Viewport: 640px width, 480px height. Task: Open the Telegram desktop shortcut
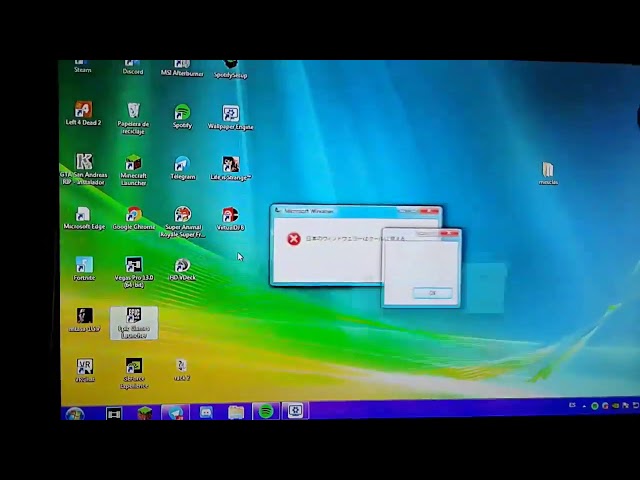coord(182,164)
